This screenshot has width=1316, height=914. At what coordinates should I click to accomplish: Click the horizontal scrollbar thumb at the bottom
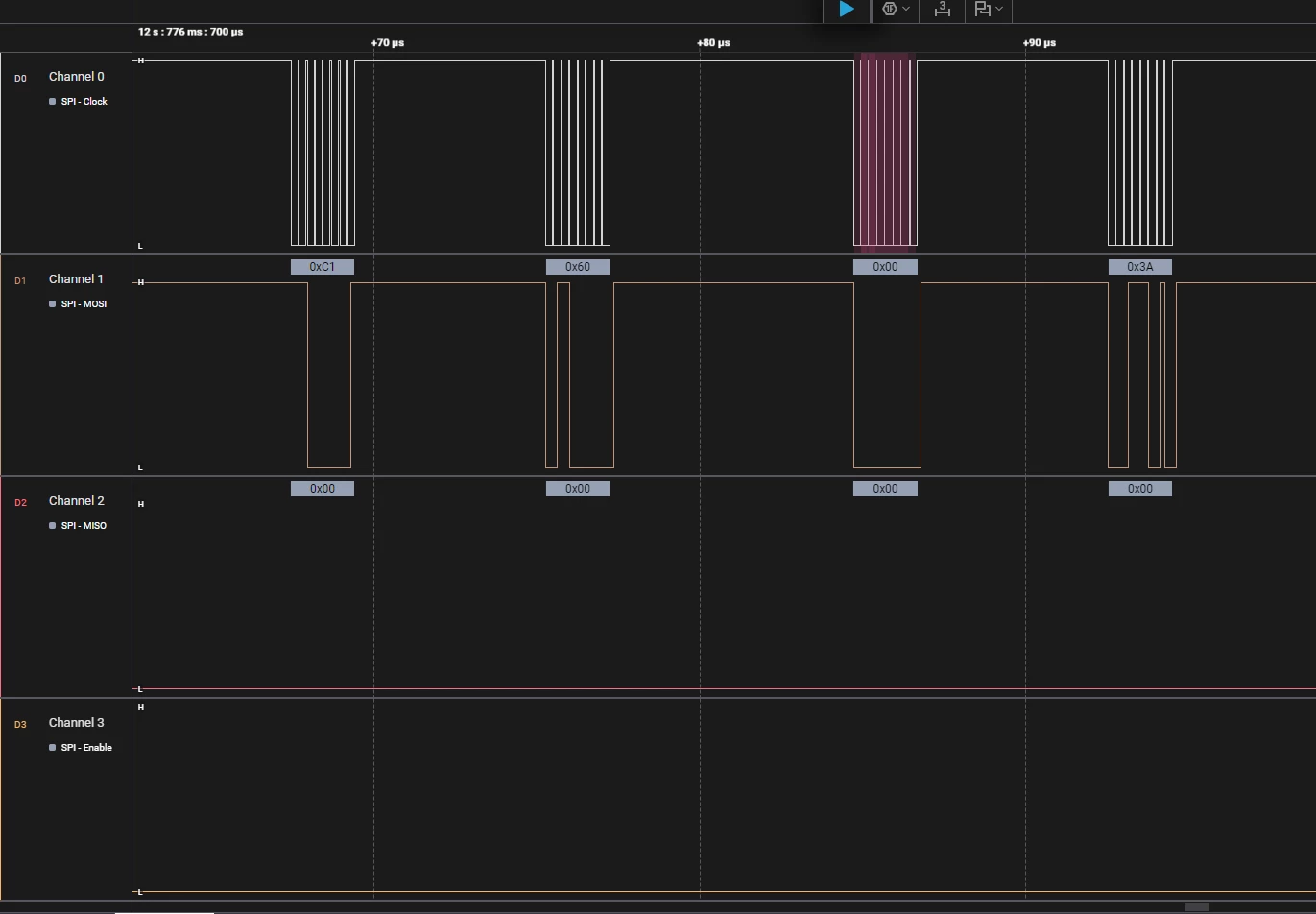click(1197, 907)
